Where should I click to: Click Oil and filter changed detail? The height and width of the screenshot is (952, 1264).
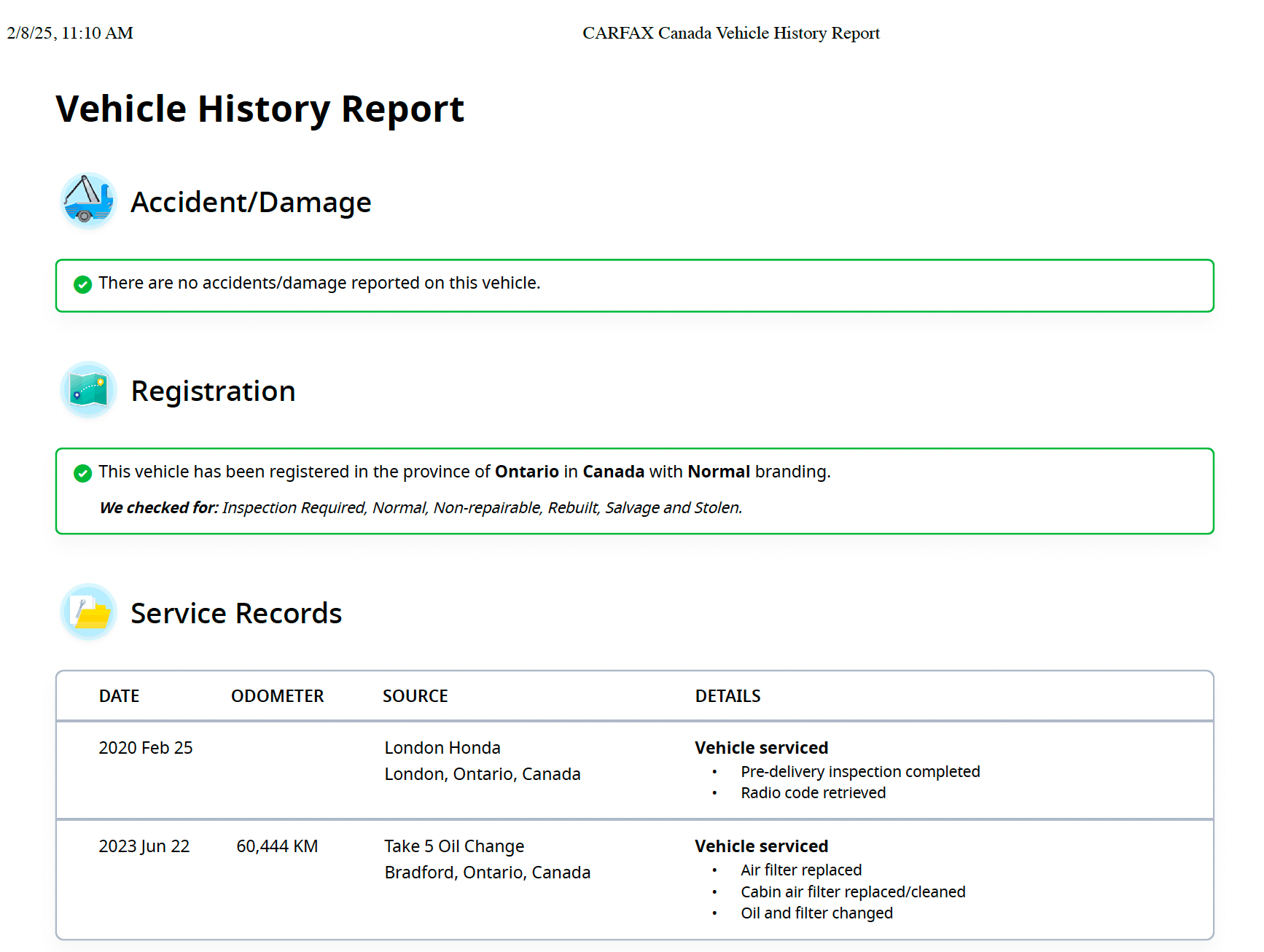[x=816, y=913]
